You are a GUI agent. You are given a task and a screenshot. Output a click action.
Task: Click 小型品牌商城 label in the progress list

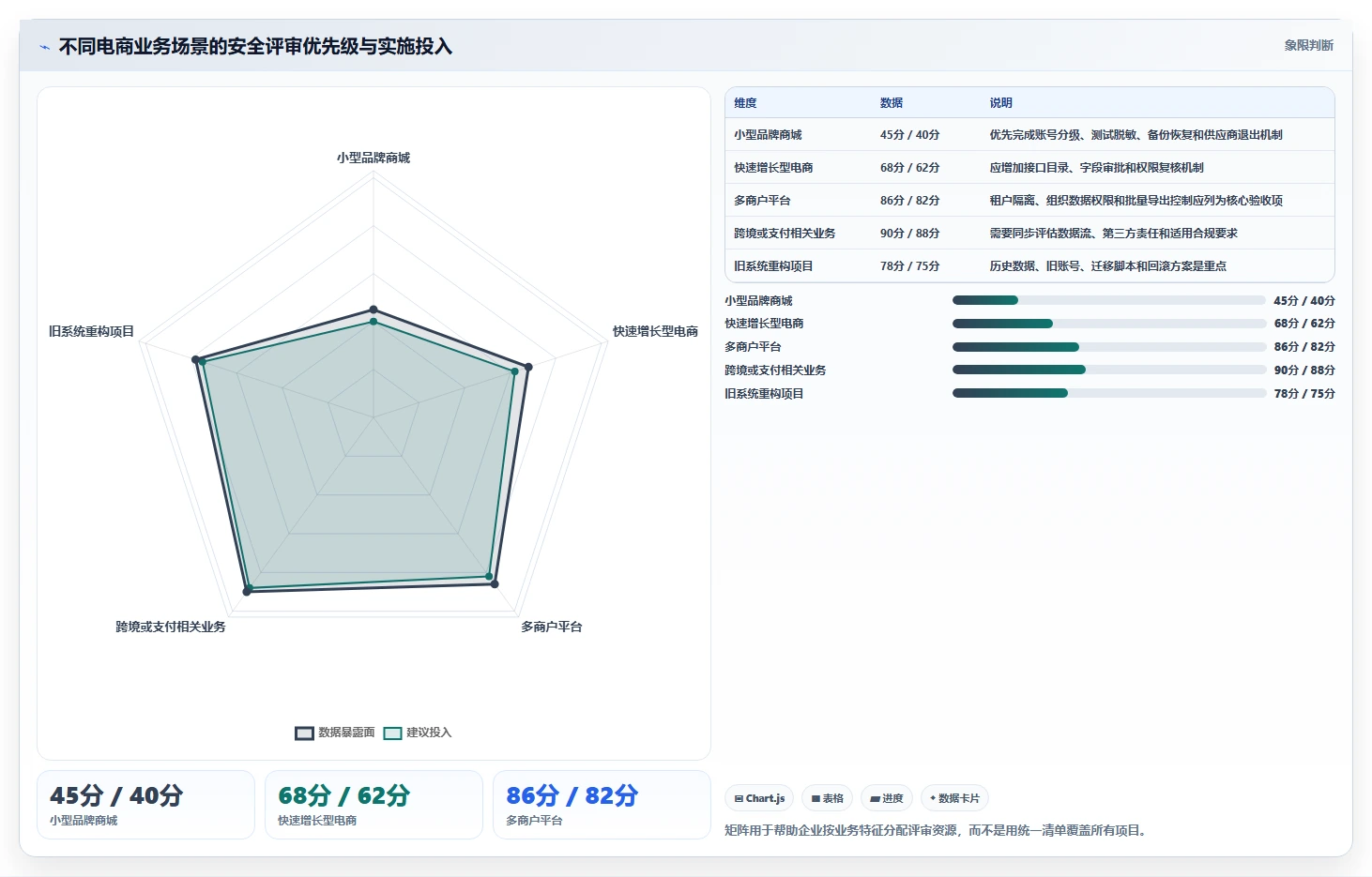758,301
